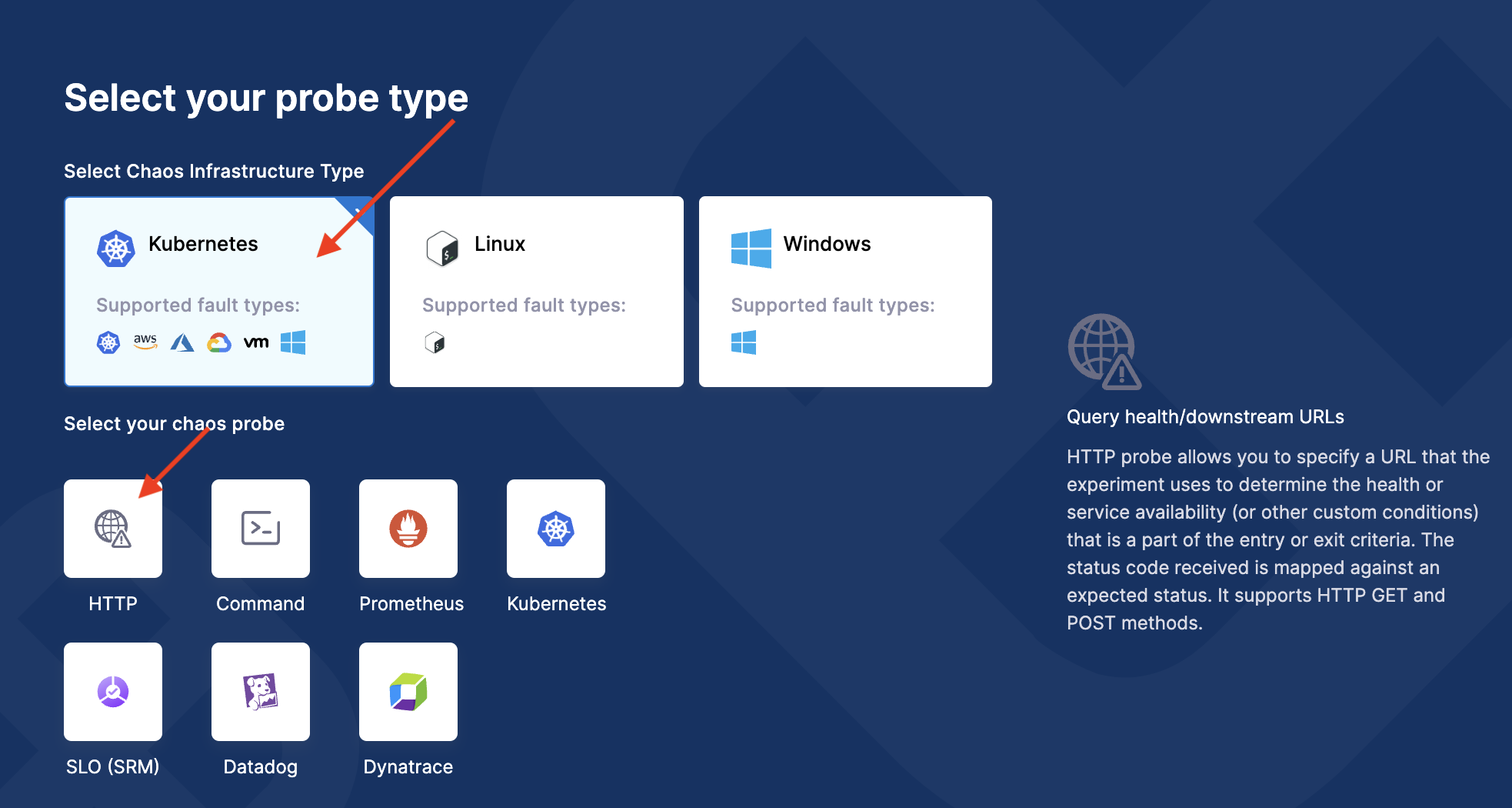Image resolution: width=1512 pixels, height=808 pixels.
Task: Select the Dynatrace probe icon
Action: tap(408, 692)
